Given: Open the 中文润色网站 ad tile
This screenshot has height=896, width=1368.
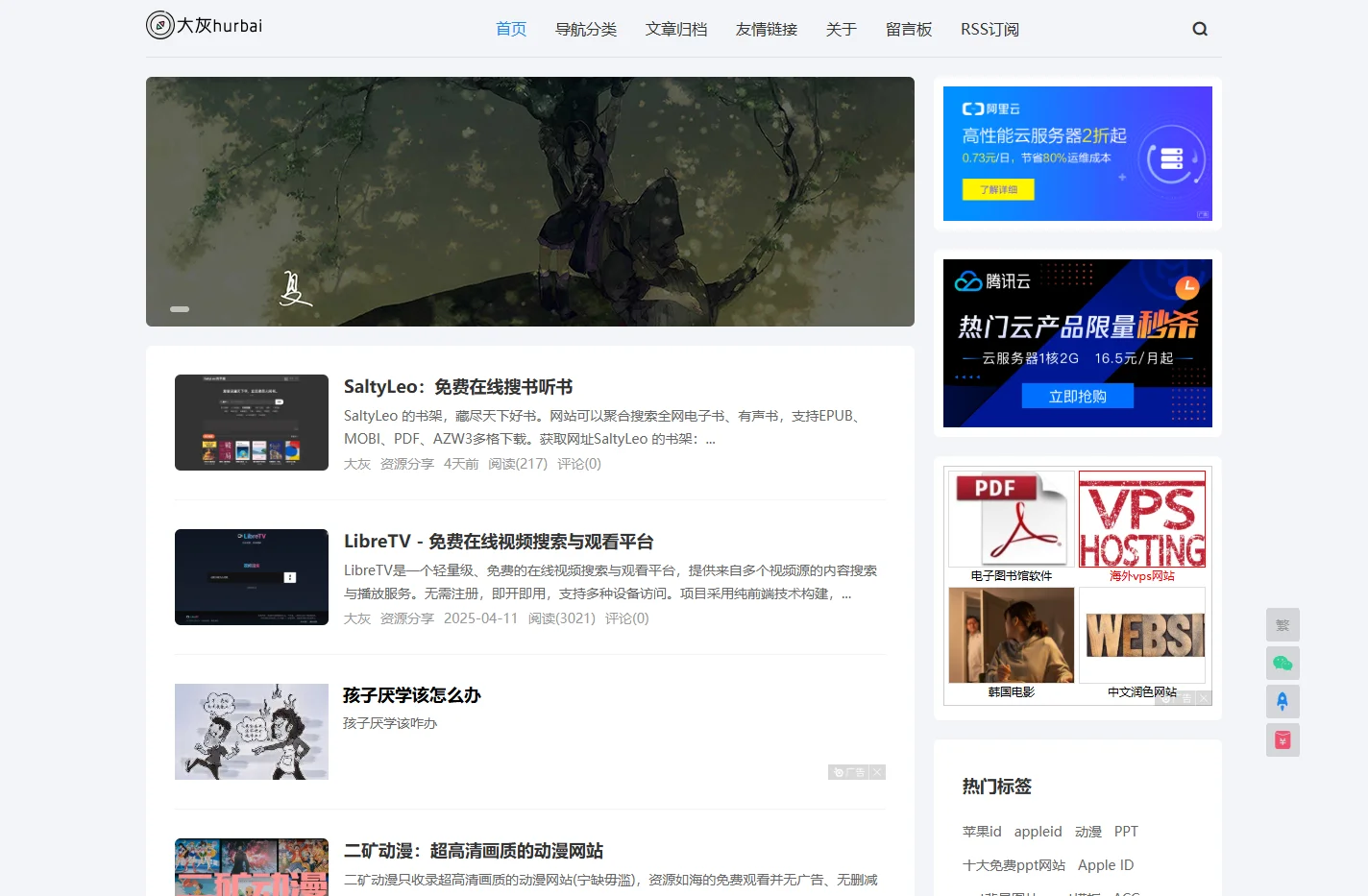Looking at the screenshot, I should click(x=1142, y=643).
